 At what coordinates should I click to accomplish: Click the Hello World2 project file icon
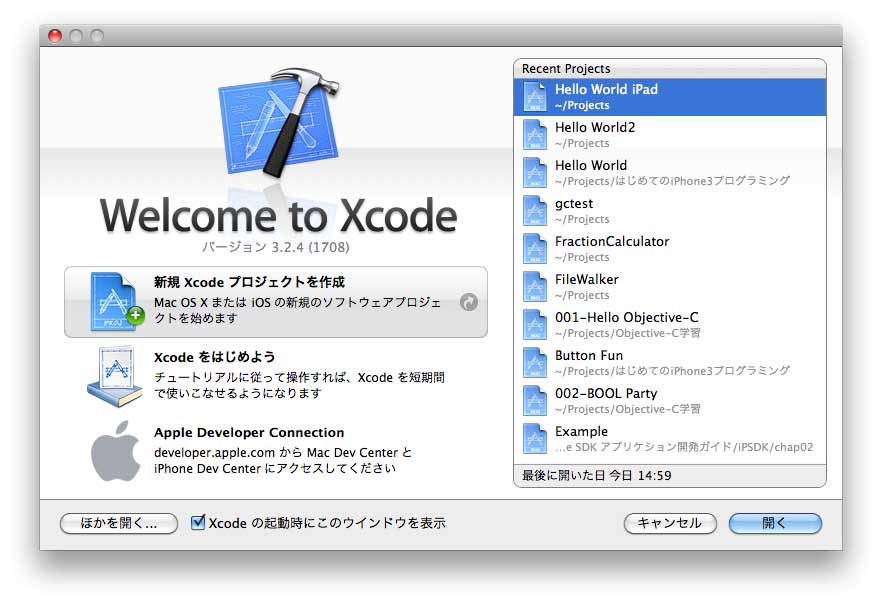pyautogui.click(x=535, y=135)
